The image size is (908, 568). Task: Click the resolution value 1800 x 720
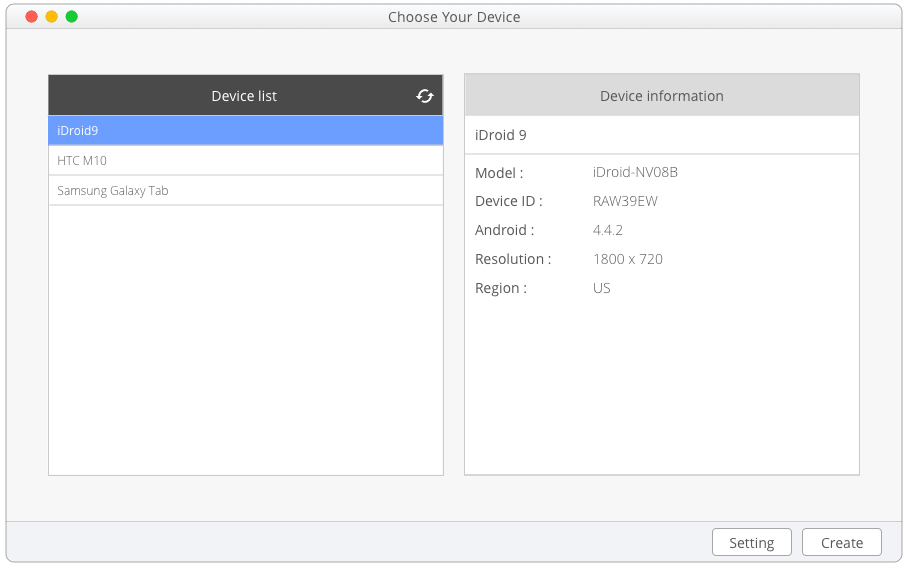click(x=627, y=259)
